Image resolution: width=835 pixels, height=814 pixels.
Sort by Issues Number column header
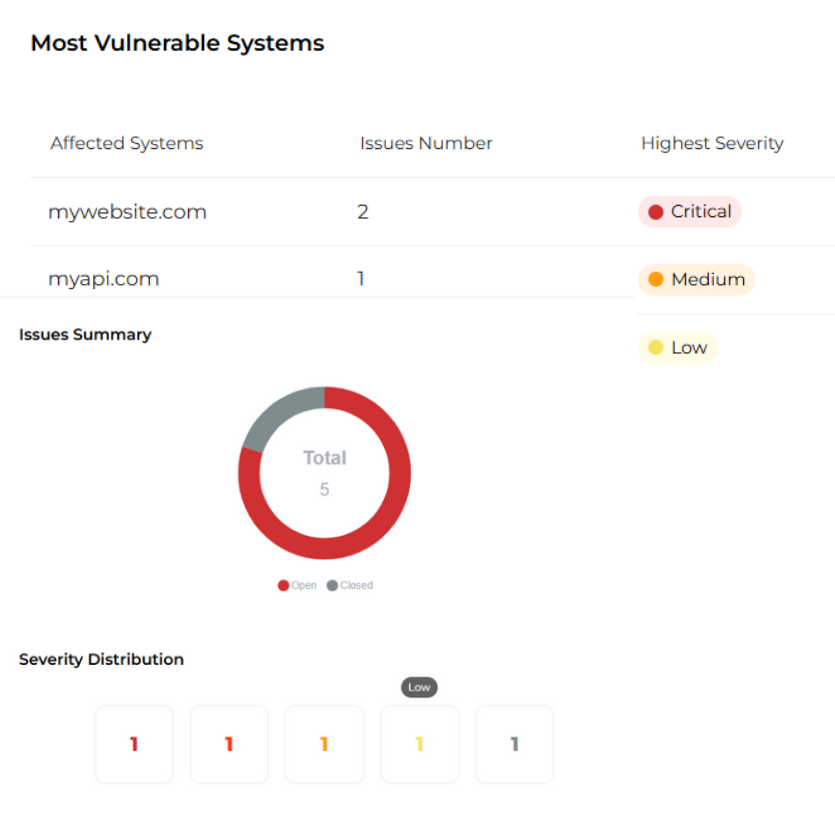pyautogui.click(x=426, y=144)
